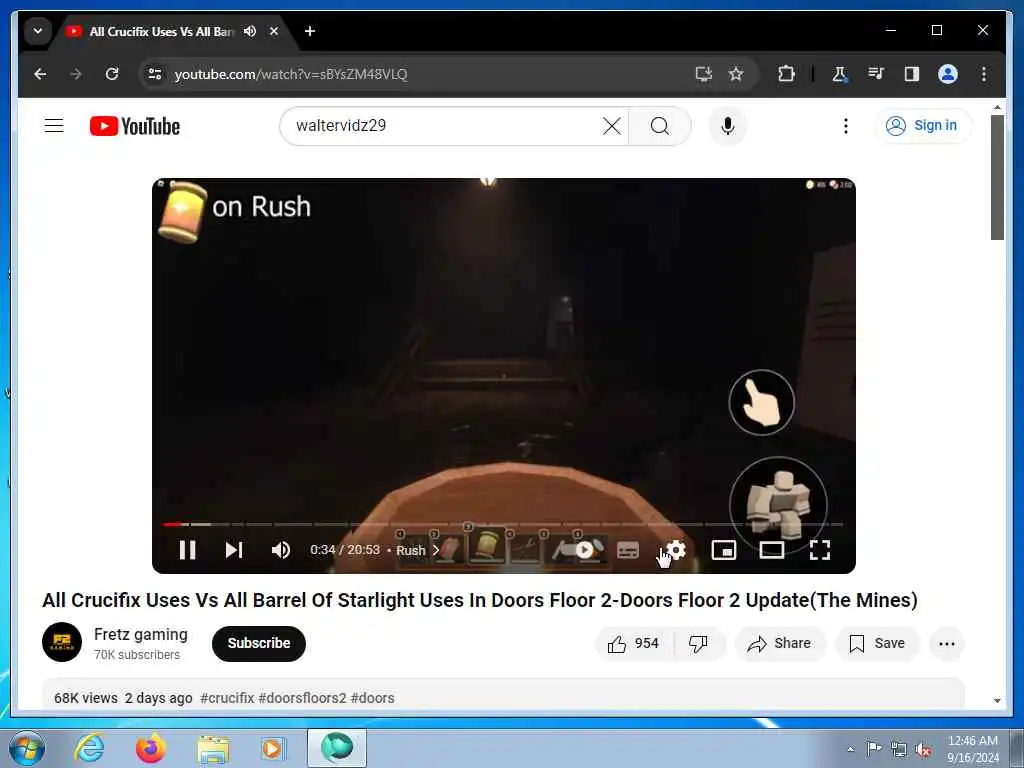Click the scrollbar down arrow
Image resolution: width=1024 pixels, height=768 pixels.
(x=997, y=700)
